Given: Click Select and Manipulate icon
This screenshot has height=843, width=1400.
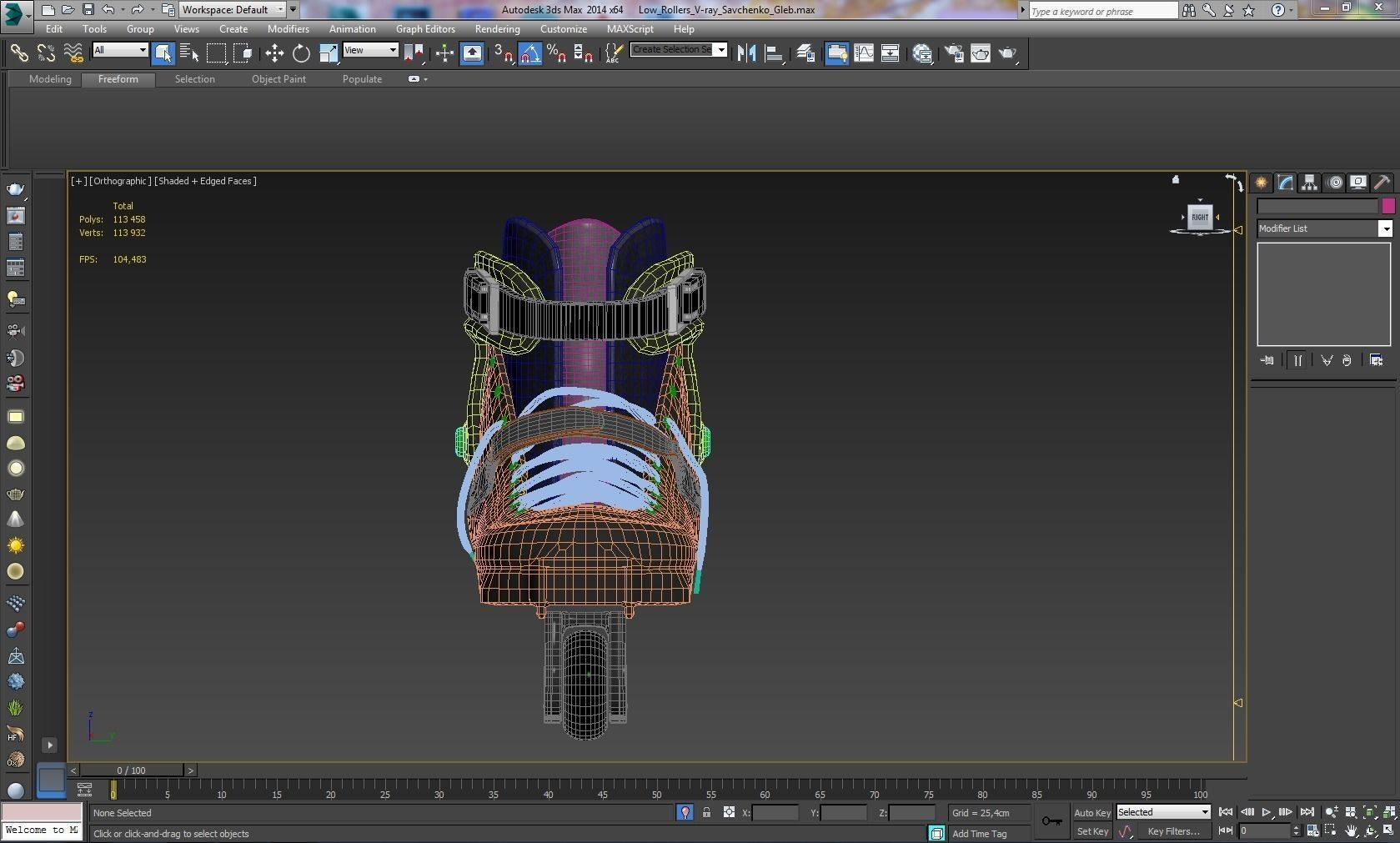Looking at the screenshot, I should coord(444,53).
